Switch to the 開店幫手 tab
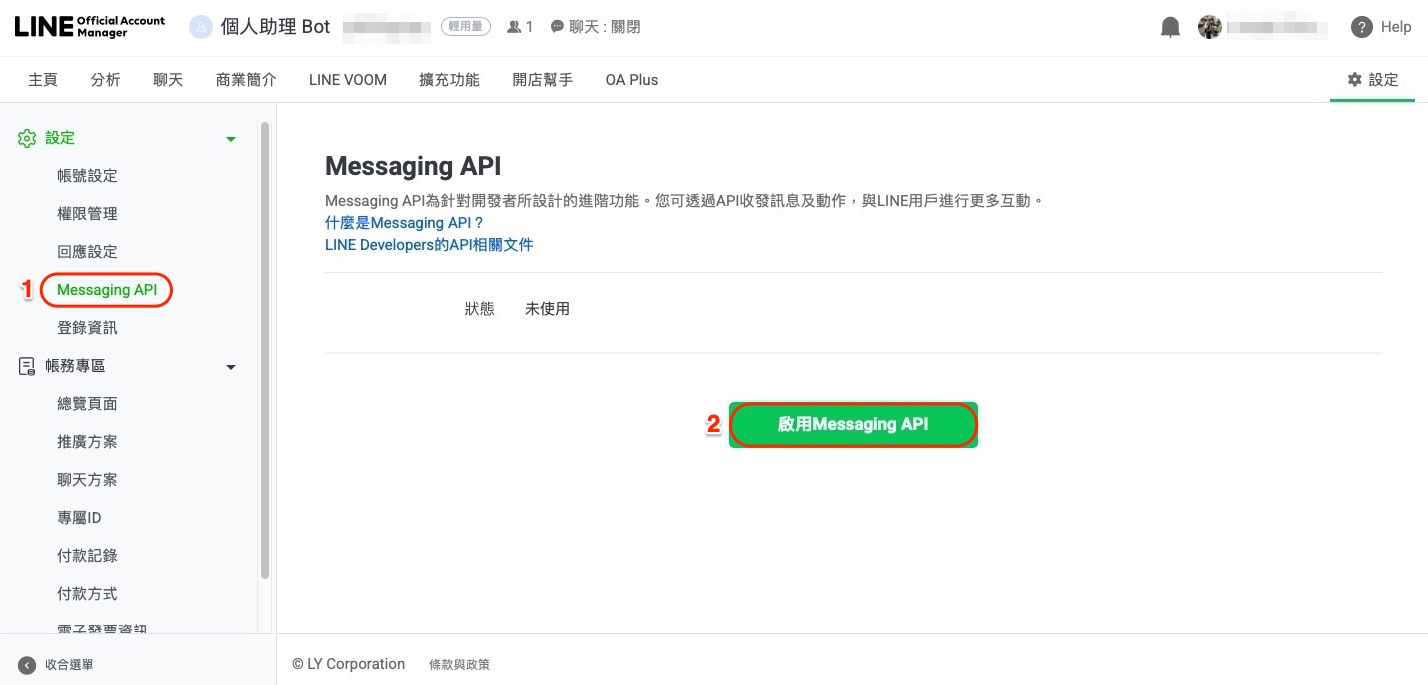The height and width of the screenshot is (685, 1428). click(542, 80)
